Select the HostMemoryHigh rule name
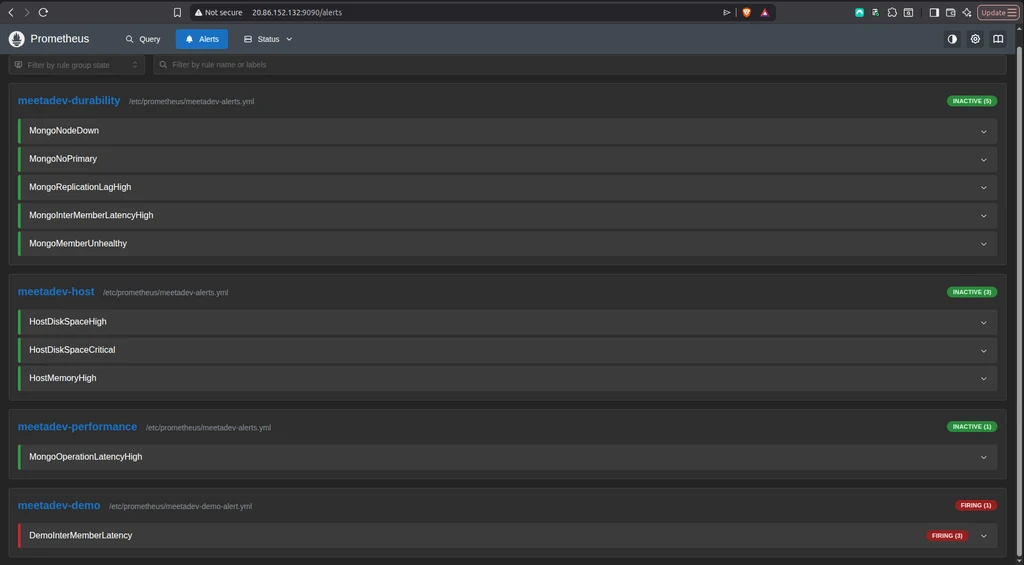Viewport: 1024px width, 565px height. tap(62, 378)
